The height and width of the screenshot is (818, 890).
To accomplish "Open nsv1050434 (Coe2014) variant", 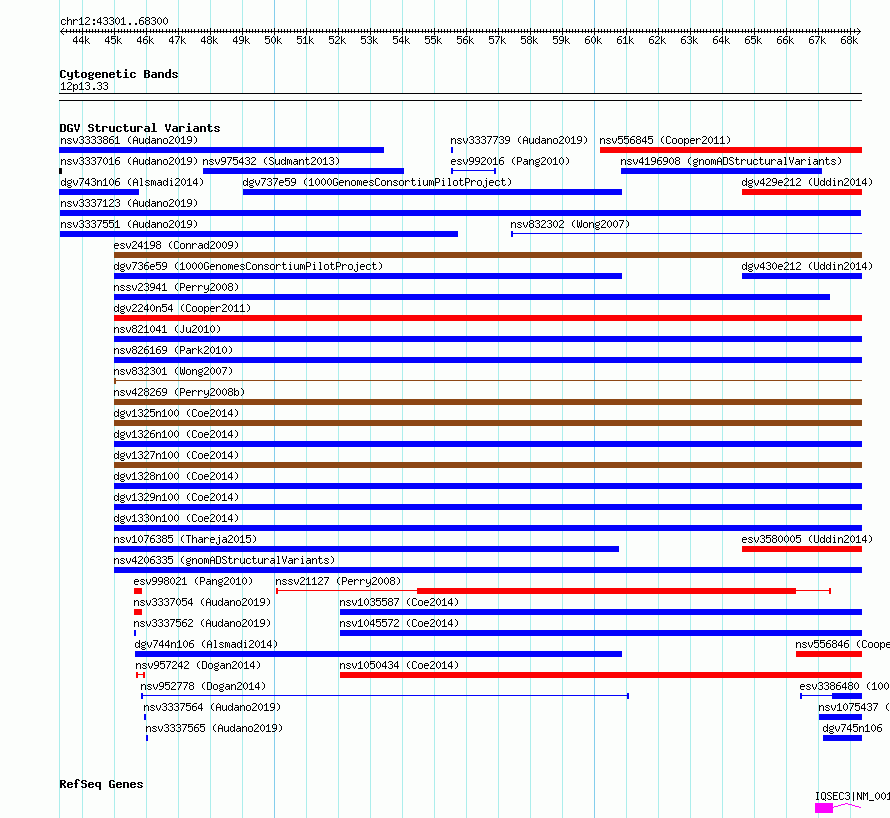I will [601, 675].
